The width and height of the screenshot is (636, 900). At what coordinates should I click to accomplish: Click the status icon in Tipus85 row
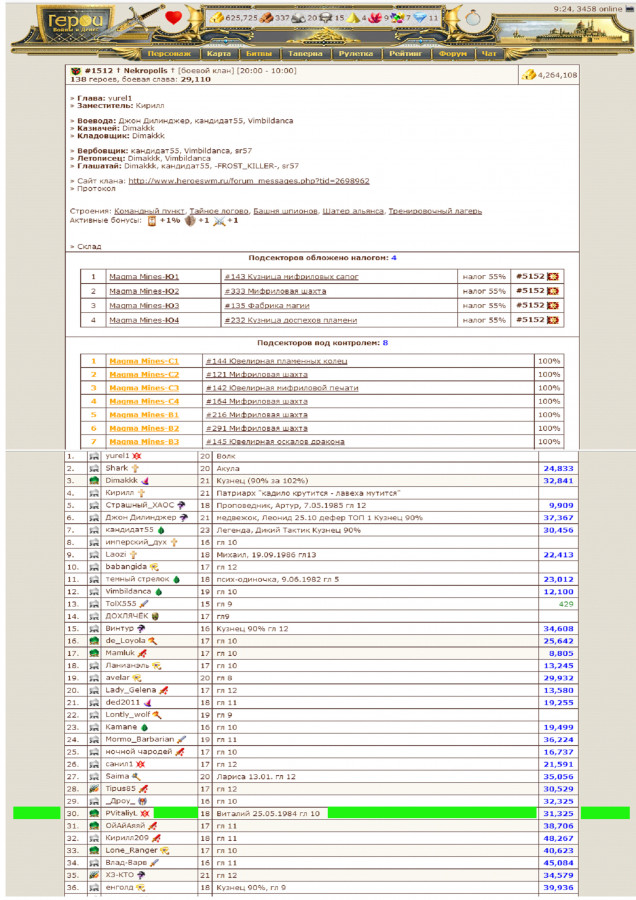tap(94, 789)
